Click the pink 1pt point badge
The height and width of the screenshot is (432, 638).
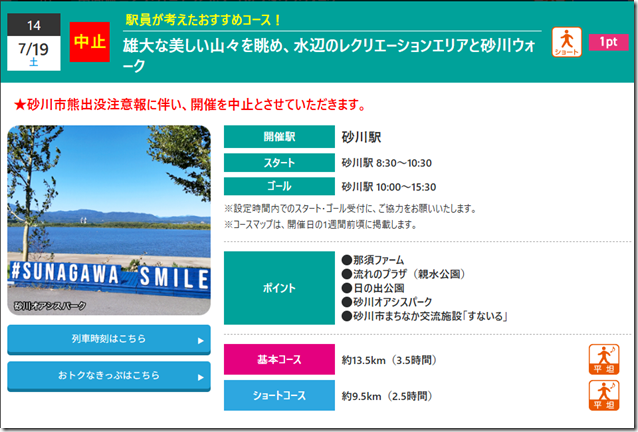click(608, 42)
